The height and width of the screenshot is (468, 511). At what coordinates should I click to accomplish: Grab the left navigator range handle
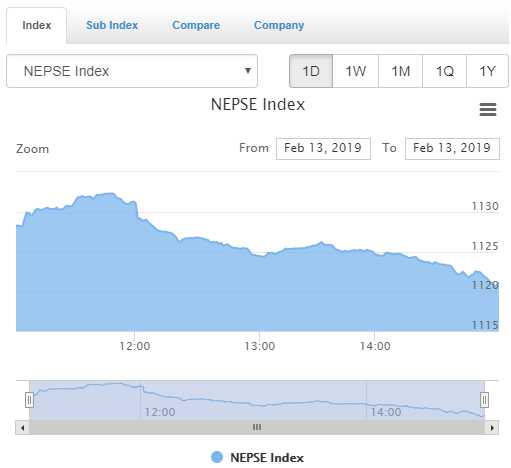point(29,400)
